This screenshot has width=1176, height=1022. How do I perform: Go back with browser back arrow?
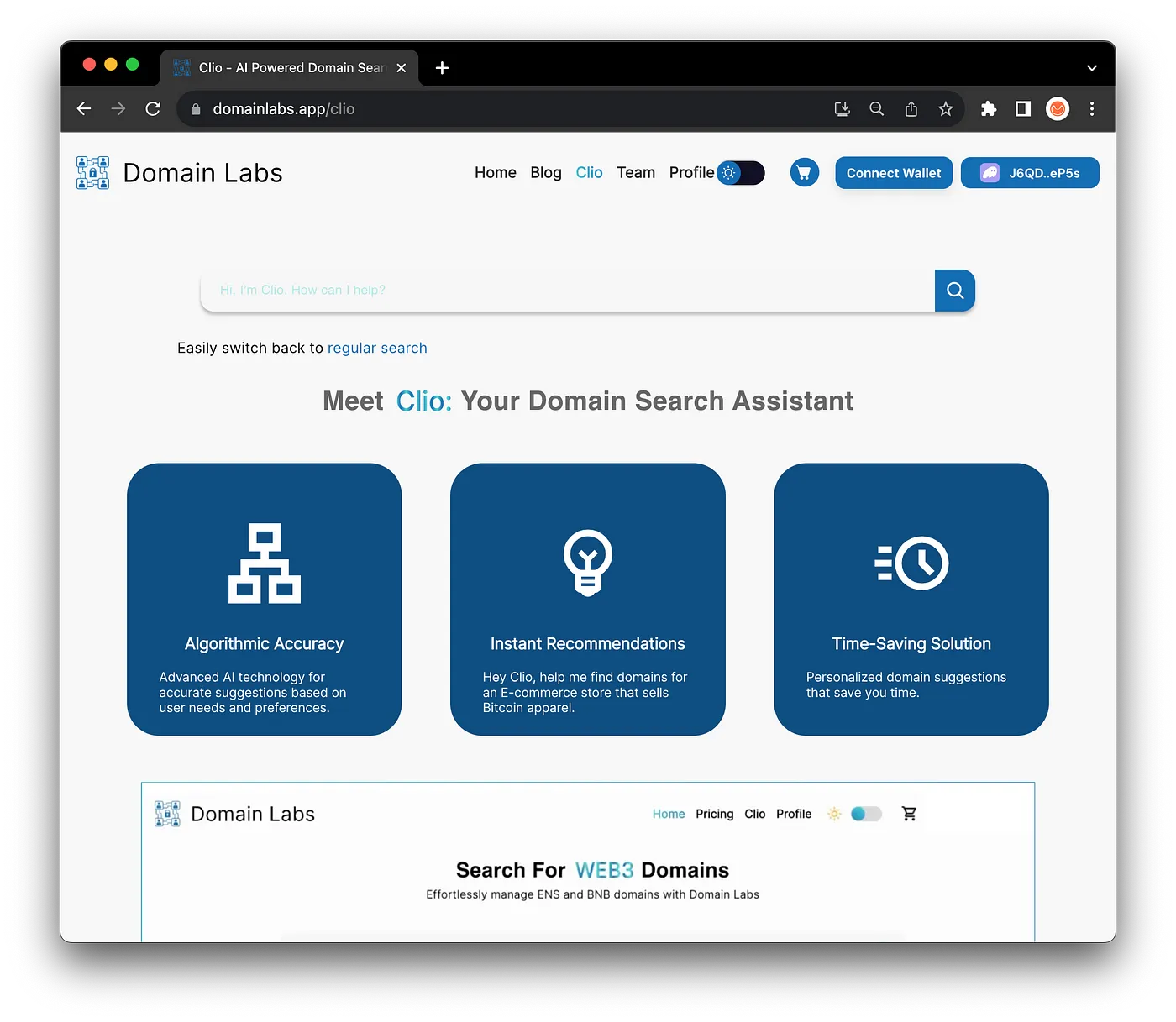tap(84, 108)
